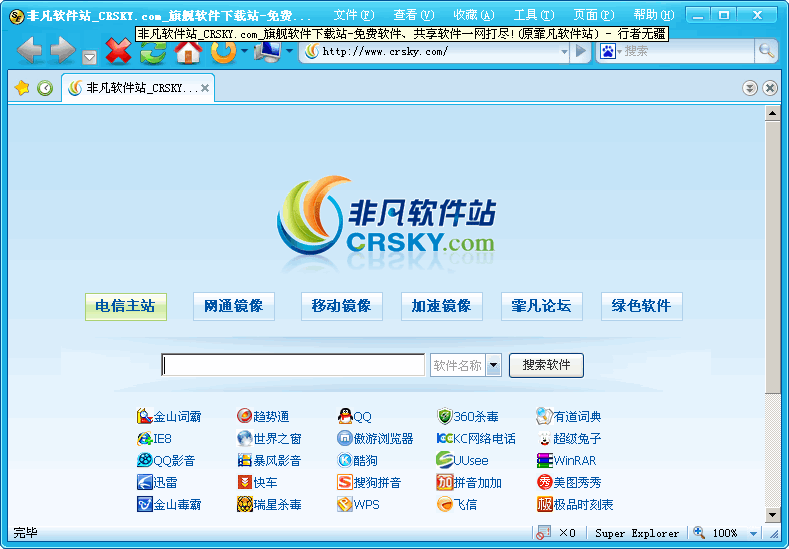Open the search engine selector dropdown
The width and height of the screenshot is (789, 549).
[619, 51]
